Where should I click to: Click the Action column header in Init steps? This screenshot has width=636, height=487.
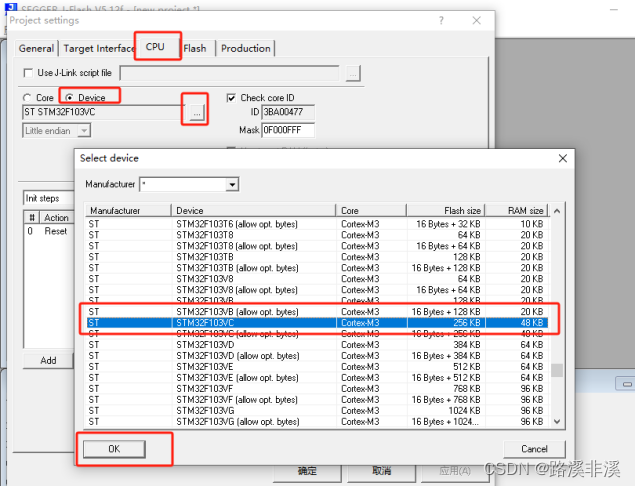[x=56, y=218]
